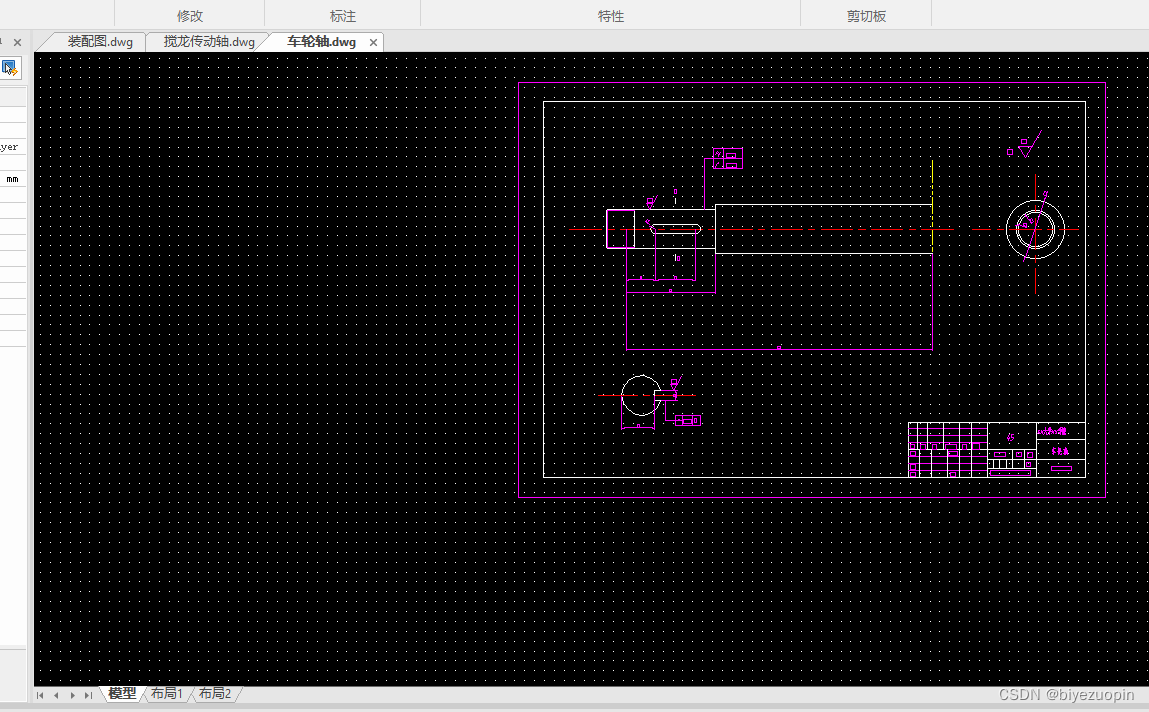
Task: Expand the 标注 ribbon panel label
Action: 342,16
